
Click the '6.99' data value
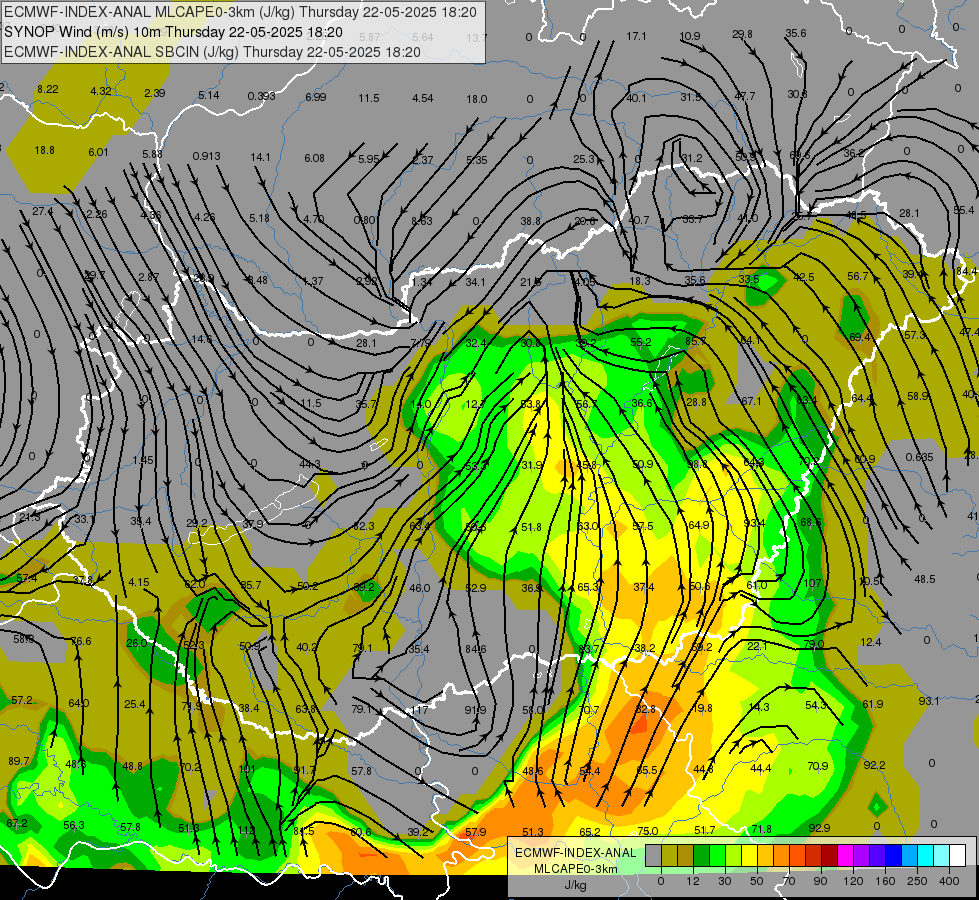[x=315, y=97]
